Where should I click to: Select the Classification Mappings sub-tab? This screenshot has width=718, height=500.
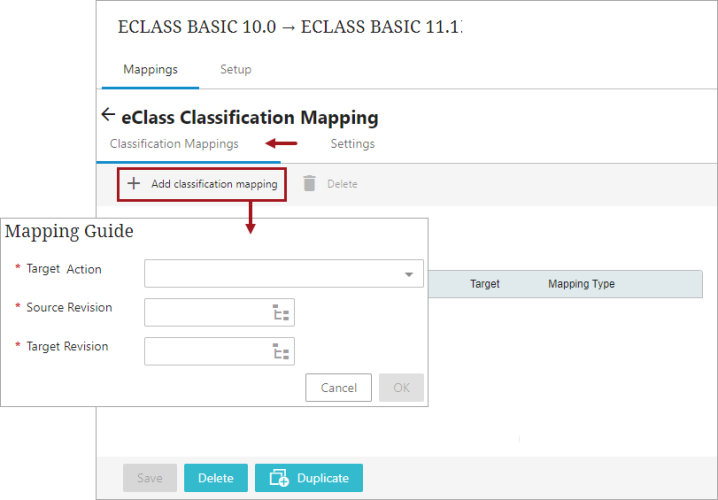coord(174,144)
